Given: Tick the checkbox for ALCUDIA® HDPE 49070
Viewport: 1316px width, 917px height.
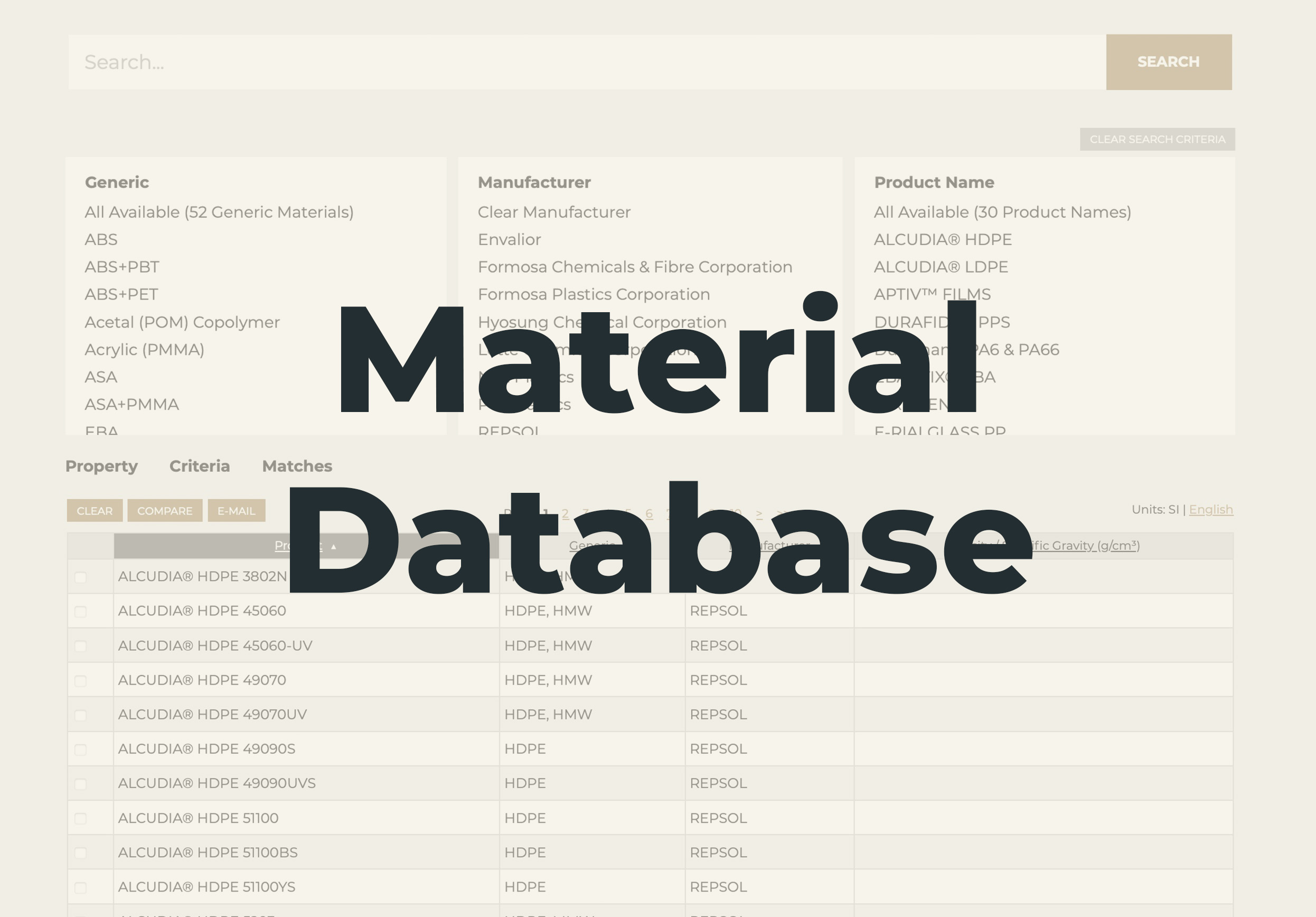Looking at the screenshot, I should 80,681.
